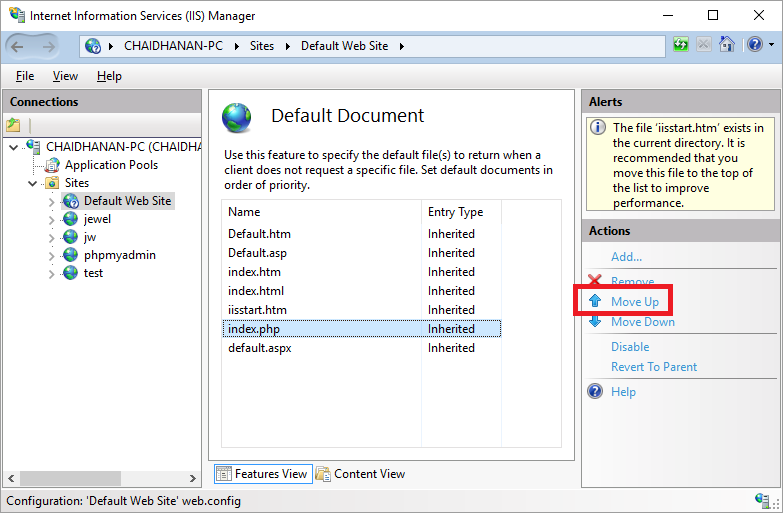This screenshot has height=513, width=783.
Task: Click the Connections horizontal scrollbar thumb
Action: (70, 478)
